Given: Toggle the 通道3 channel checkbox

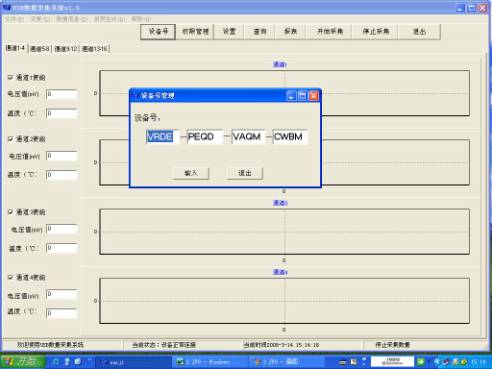Looking at the screenshot, I should pyautogui.click(x=10, y=212).
